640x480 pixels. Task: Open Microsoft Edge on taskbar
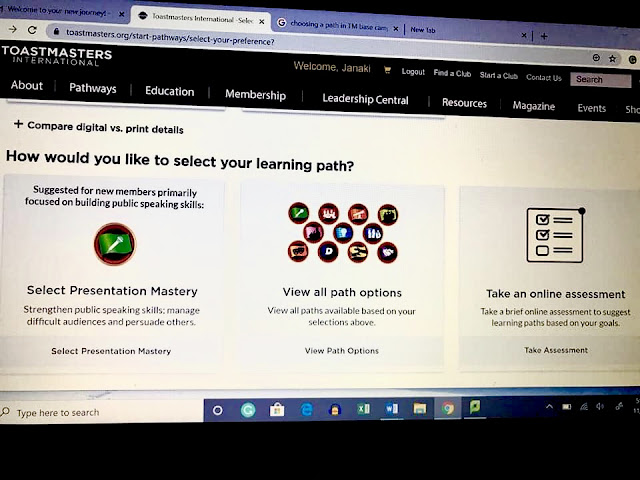point(306,409)
